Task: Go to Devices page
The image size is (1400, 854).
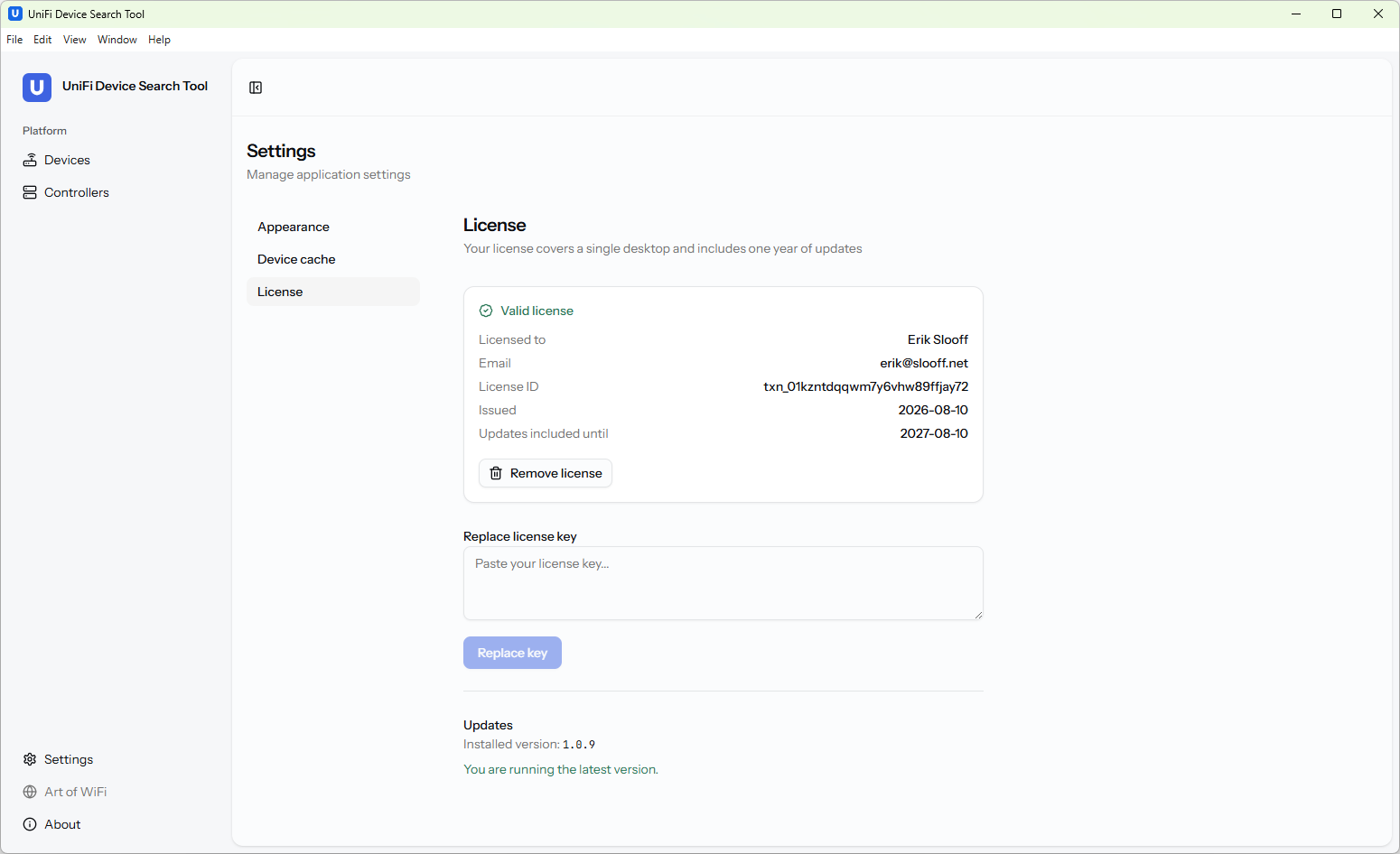Action: pyautogui.click(x=116, y=160)
